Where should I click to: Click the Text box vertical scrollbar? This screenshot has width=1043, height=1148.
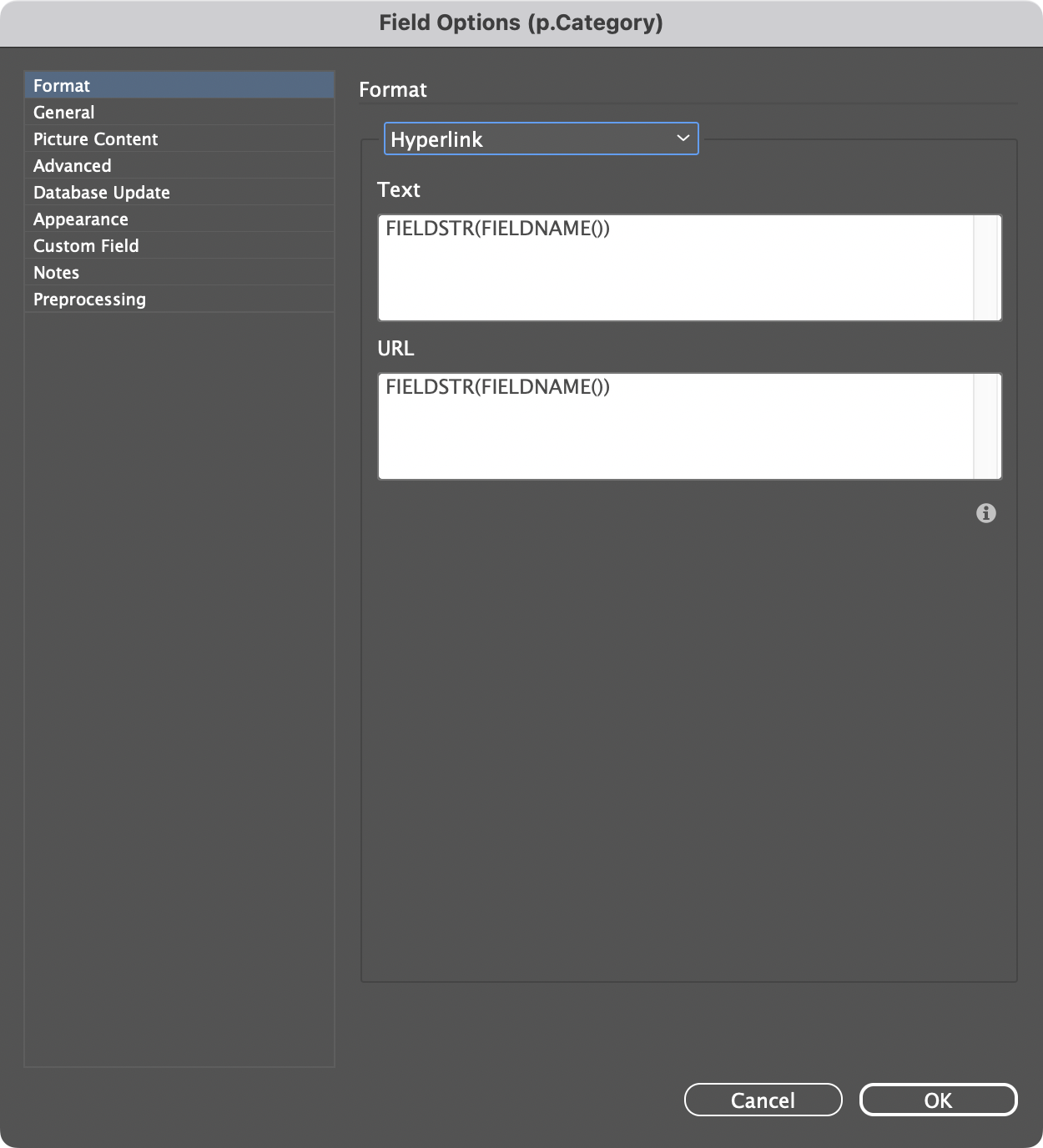(x=986, y=268)
